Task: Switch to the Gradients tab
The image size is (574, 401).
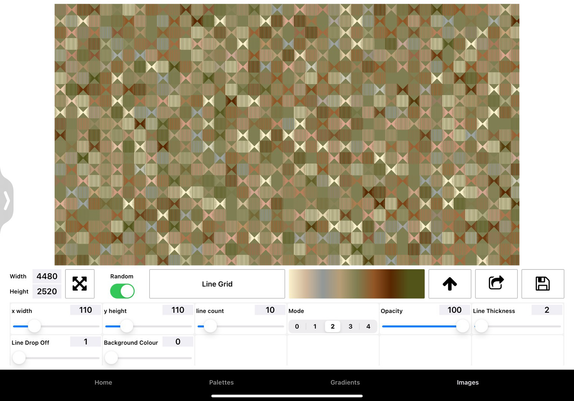Action: point(345,382)
